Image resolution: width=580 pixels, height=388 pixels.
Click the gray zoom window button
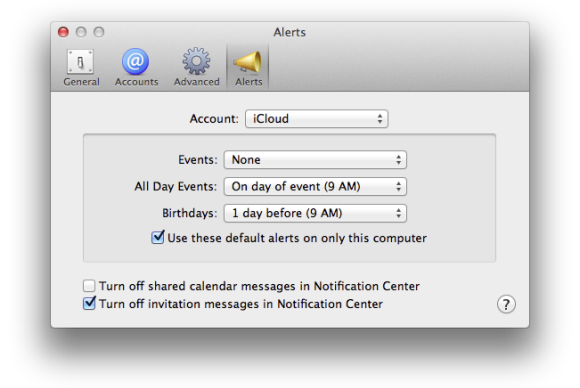[99, 32]
